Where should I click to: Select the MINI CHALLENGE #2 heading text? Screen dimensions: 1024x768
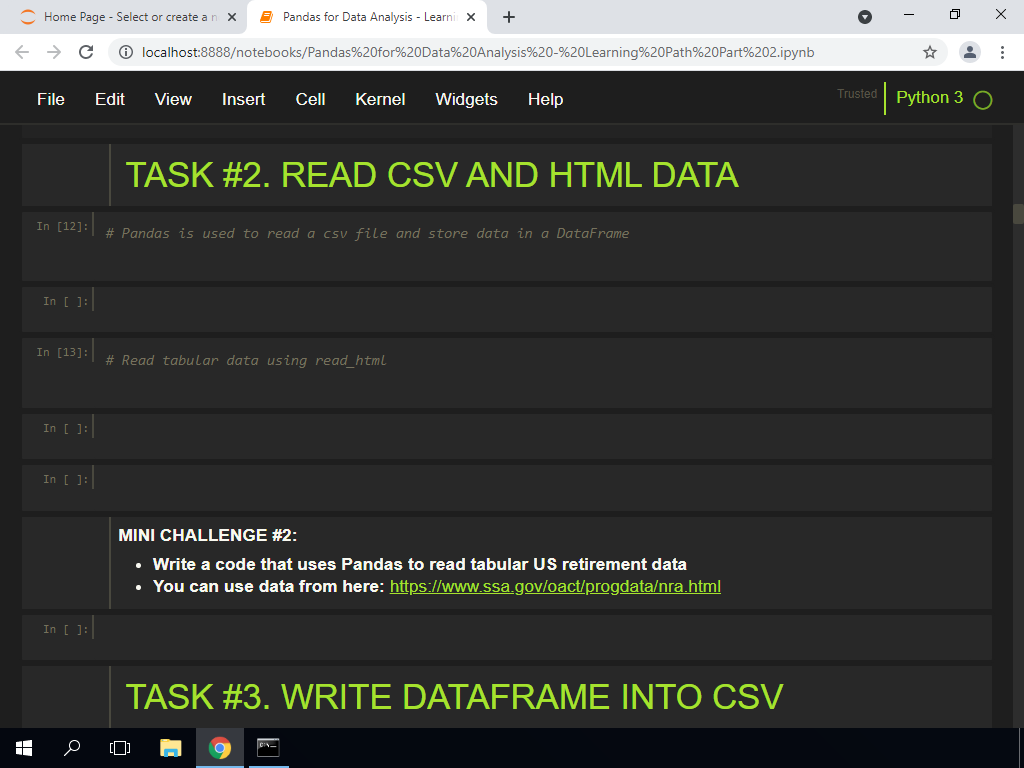click(x=208, y=536)
